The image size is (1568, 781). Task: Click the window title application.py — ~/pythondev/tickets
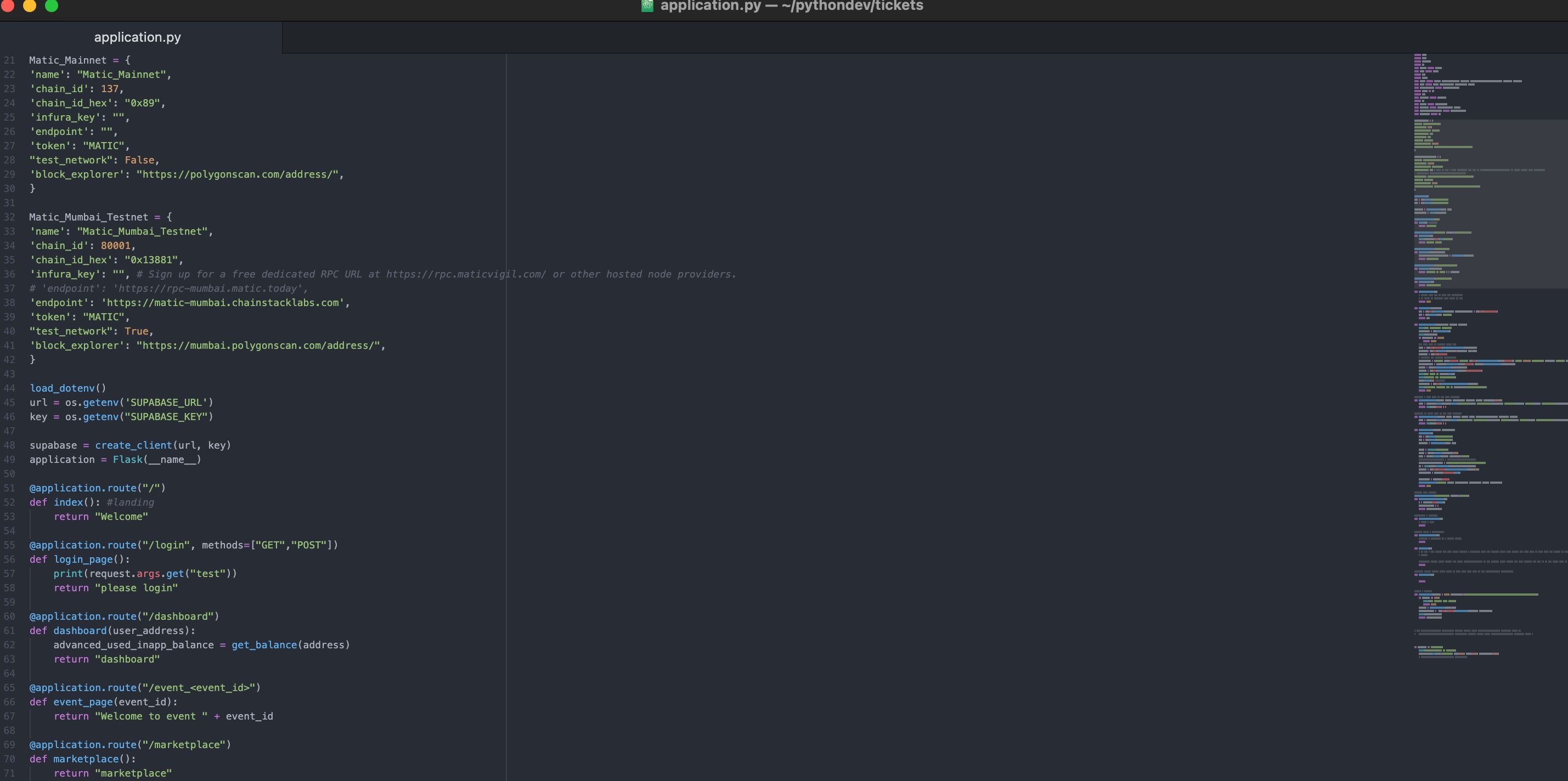pyautogui.click(x=791, y=6)
